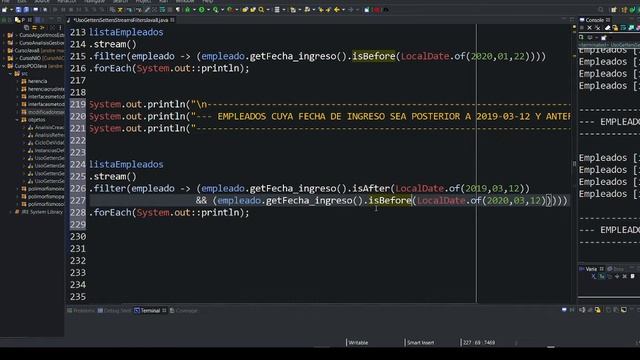640x360 pixels.
Task: Select the herencia package
Action: [38, 81]
